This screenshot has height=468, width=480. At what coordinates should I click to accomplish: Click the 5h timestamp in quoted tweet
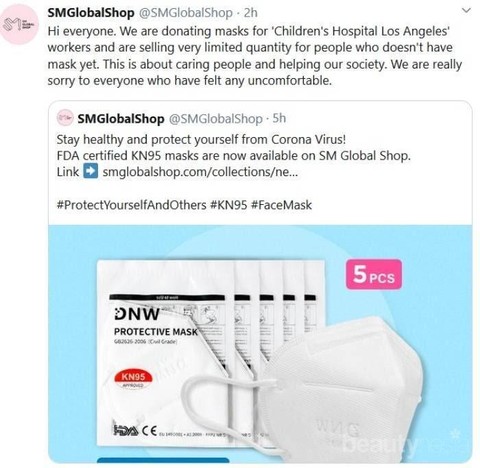coord(279,118)
